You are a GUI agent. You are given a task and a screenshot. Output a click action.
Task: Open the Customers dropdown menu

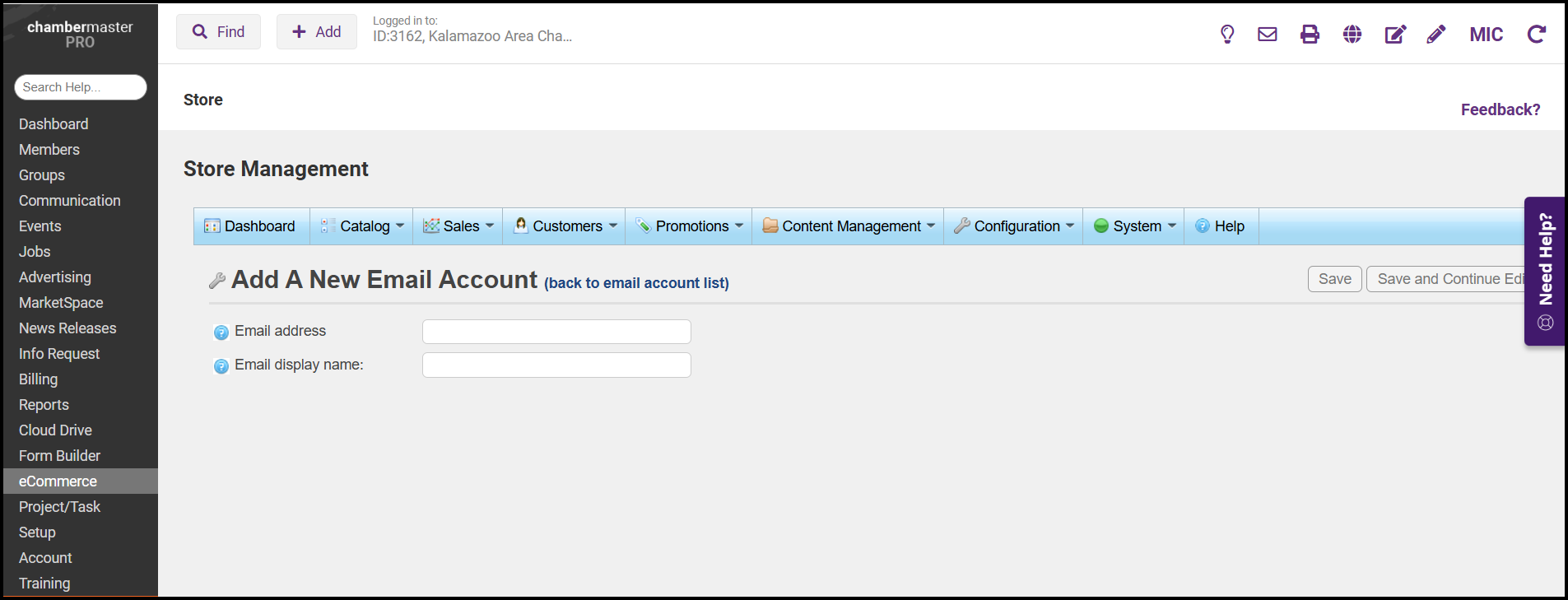[564, 226]
